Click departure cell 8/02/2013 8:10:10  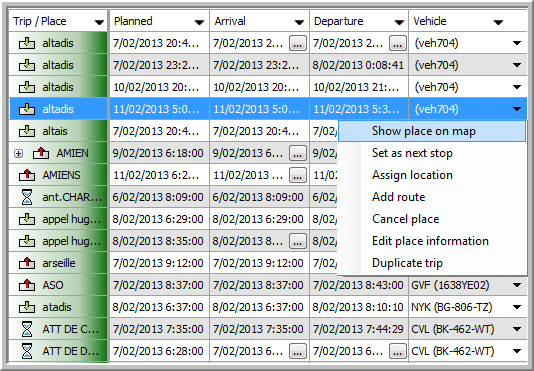tap(358, 307)
